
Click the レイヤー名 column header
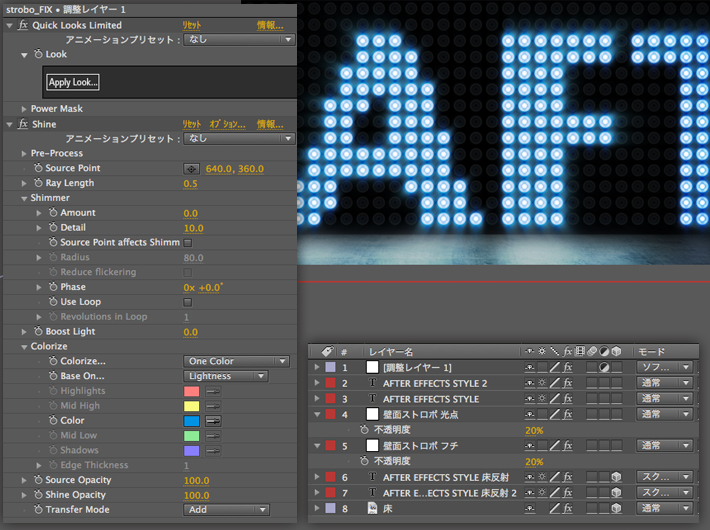click(x=390, y=351)
